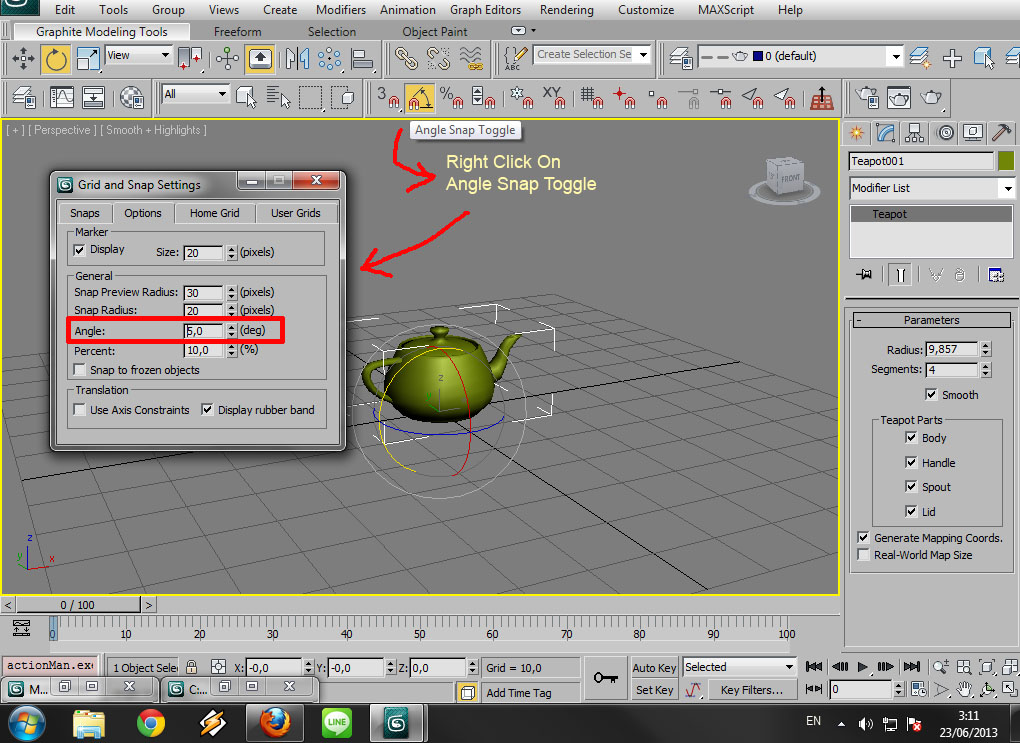Enable Snap to frozen objects

coord(78,370)
